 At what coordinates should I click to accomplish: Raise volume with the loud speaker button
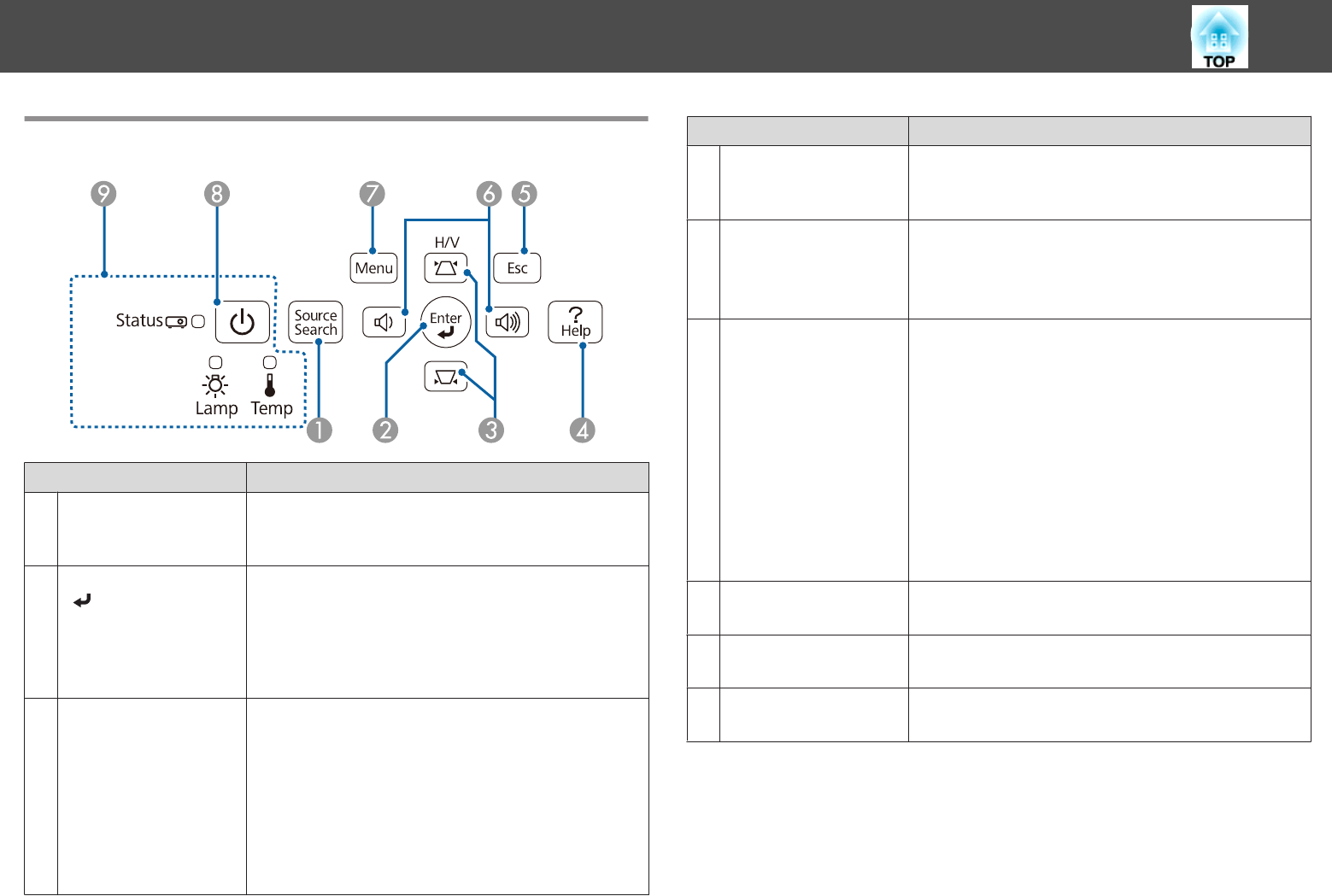[x=508, y=322]
